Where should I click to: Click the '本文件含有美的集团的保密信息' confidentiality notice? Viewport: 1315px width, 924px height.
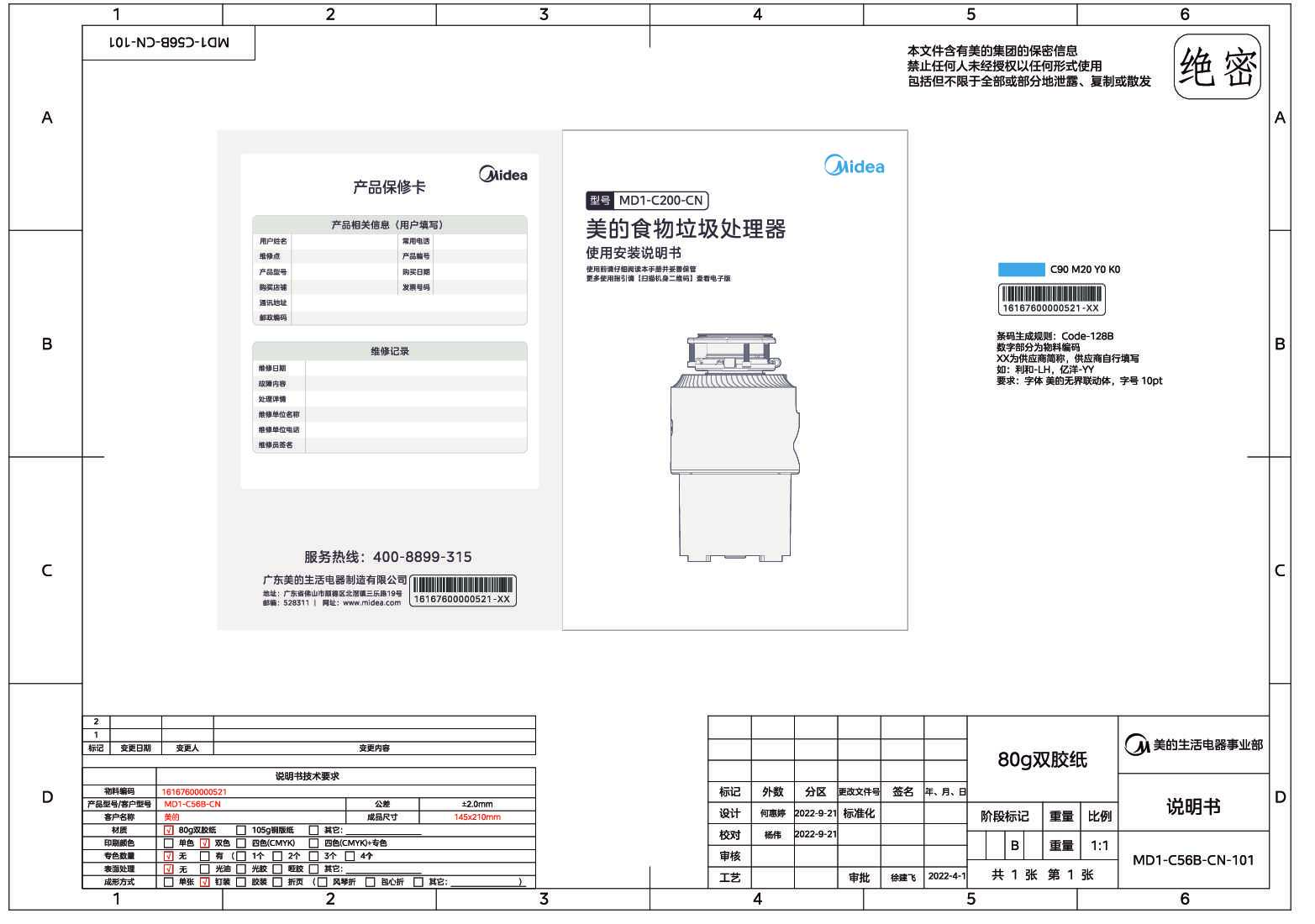992,51
